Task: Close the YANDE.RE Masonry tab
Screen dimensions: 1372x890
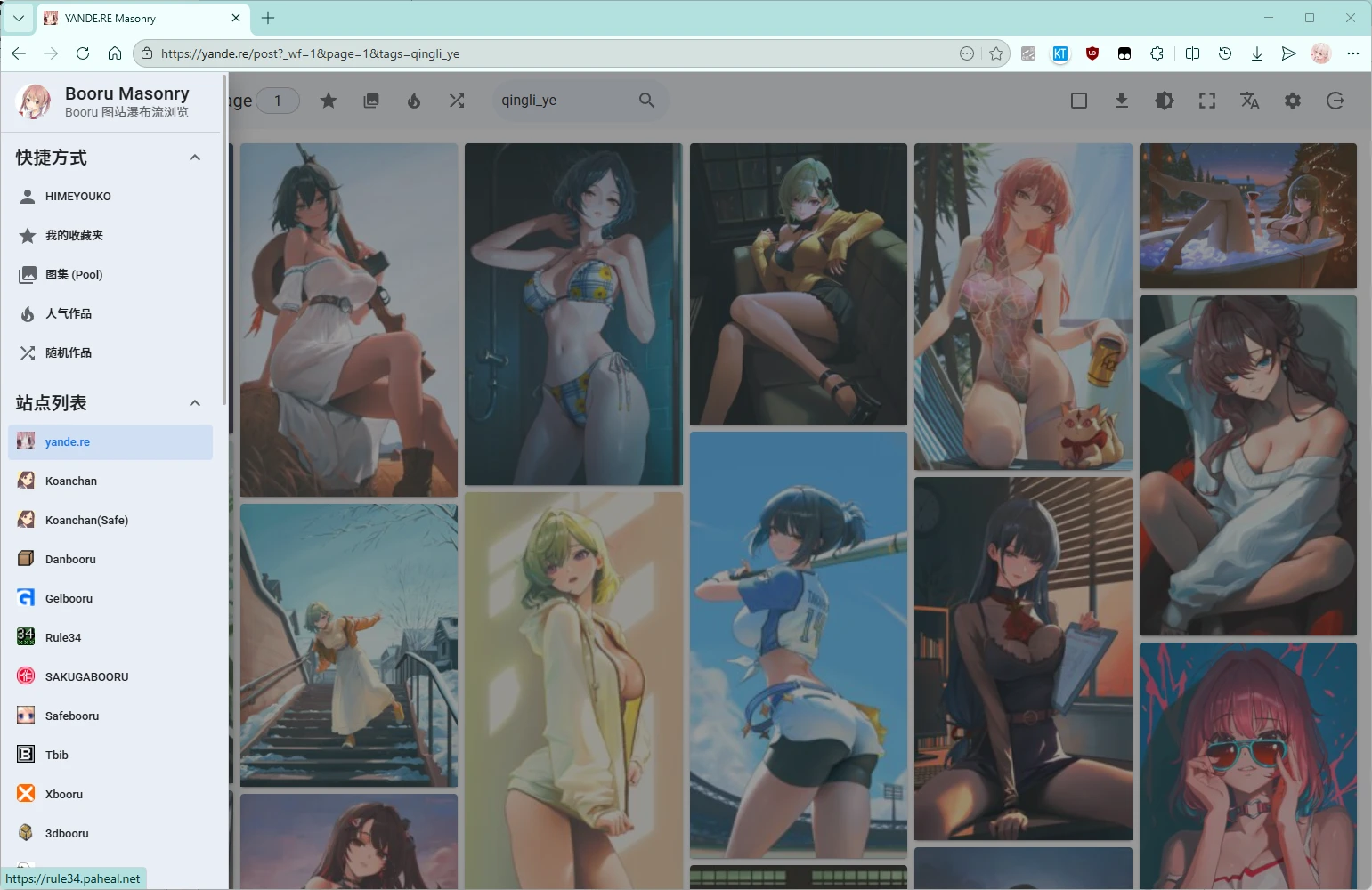Action: 236,18
